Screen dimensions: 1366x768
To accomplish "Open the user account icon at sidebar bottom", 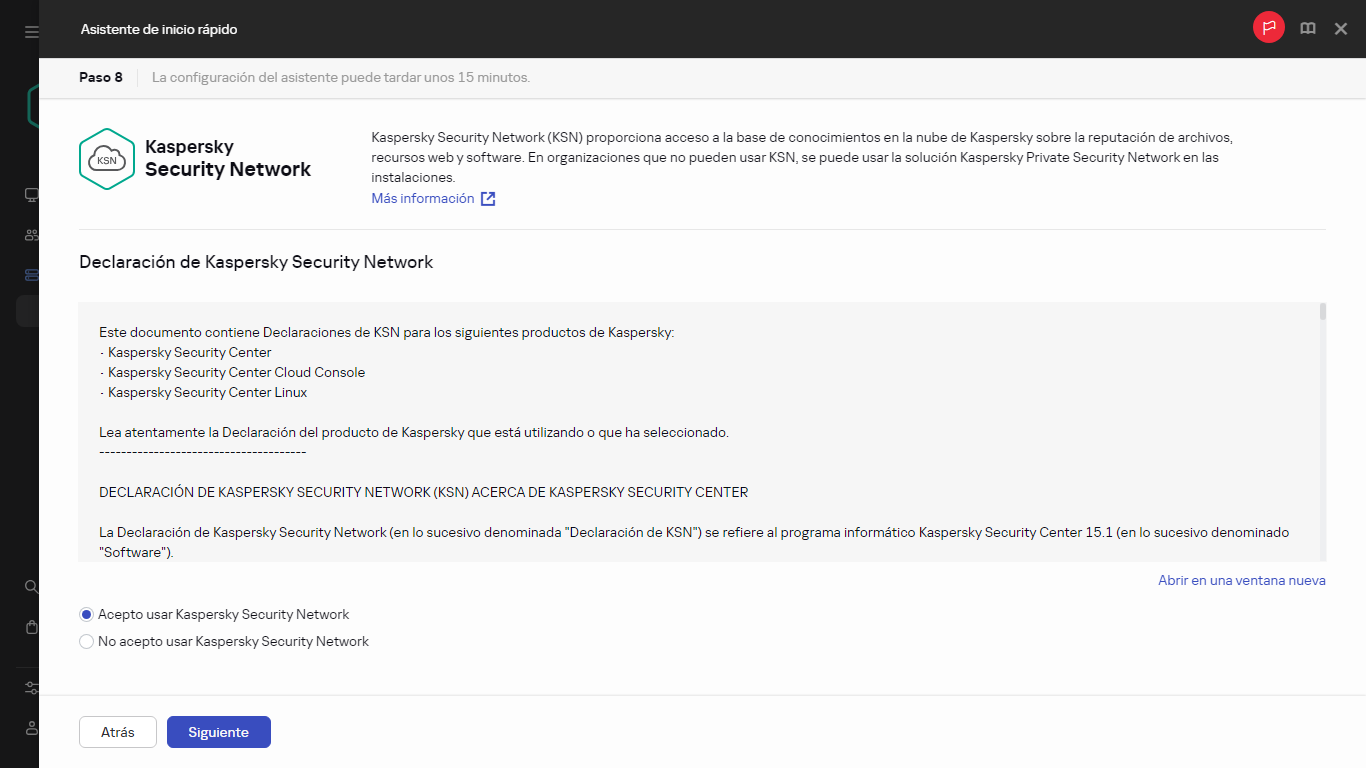I will click(x=30, y=728).
